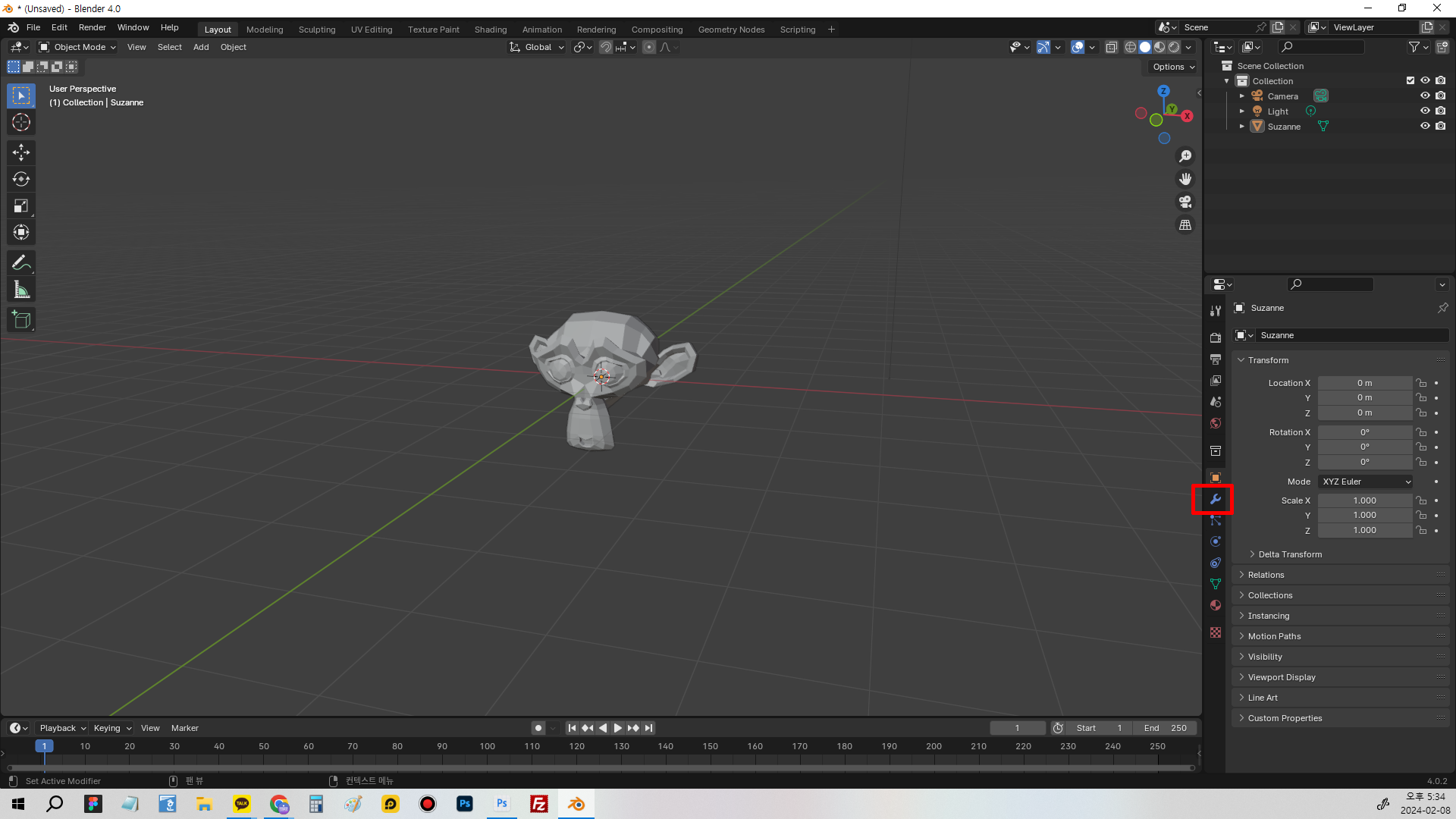The image size is (1456, 819).
Task: Open the Texture properties tab
Action: coord(1216,632)
